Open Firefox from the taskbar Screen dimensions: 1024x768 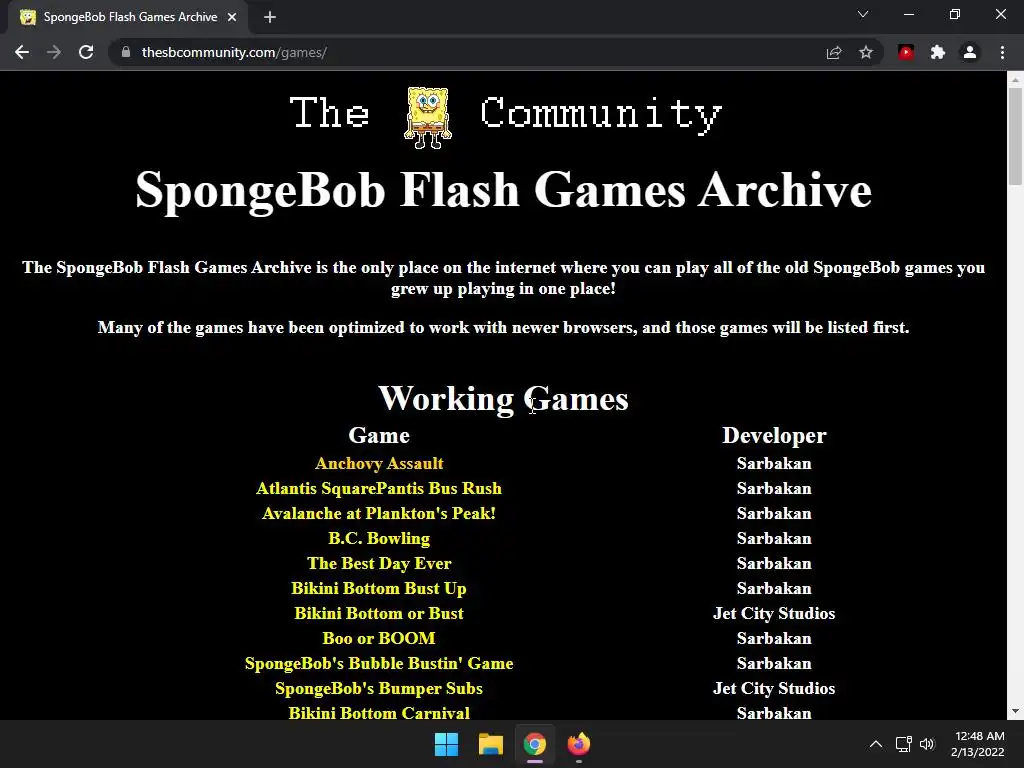(x=579, y=744)
